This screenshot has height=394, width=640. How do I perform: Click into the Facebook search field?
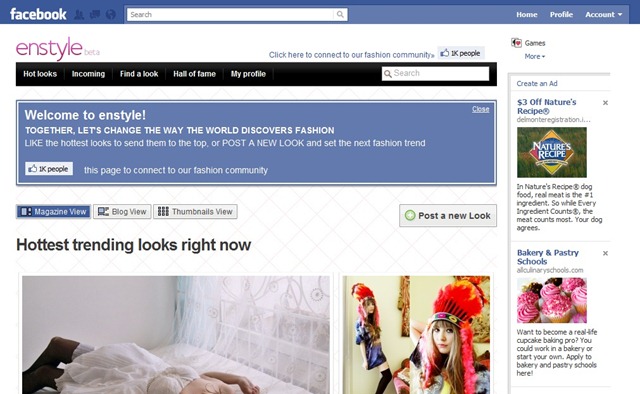(x=230, y=15)
